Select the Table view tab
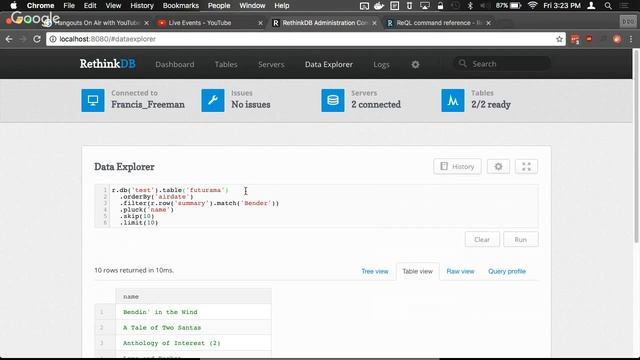The width and height of the screenshot is (640, 360). [x=417, y=271]
